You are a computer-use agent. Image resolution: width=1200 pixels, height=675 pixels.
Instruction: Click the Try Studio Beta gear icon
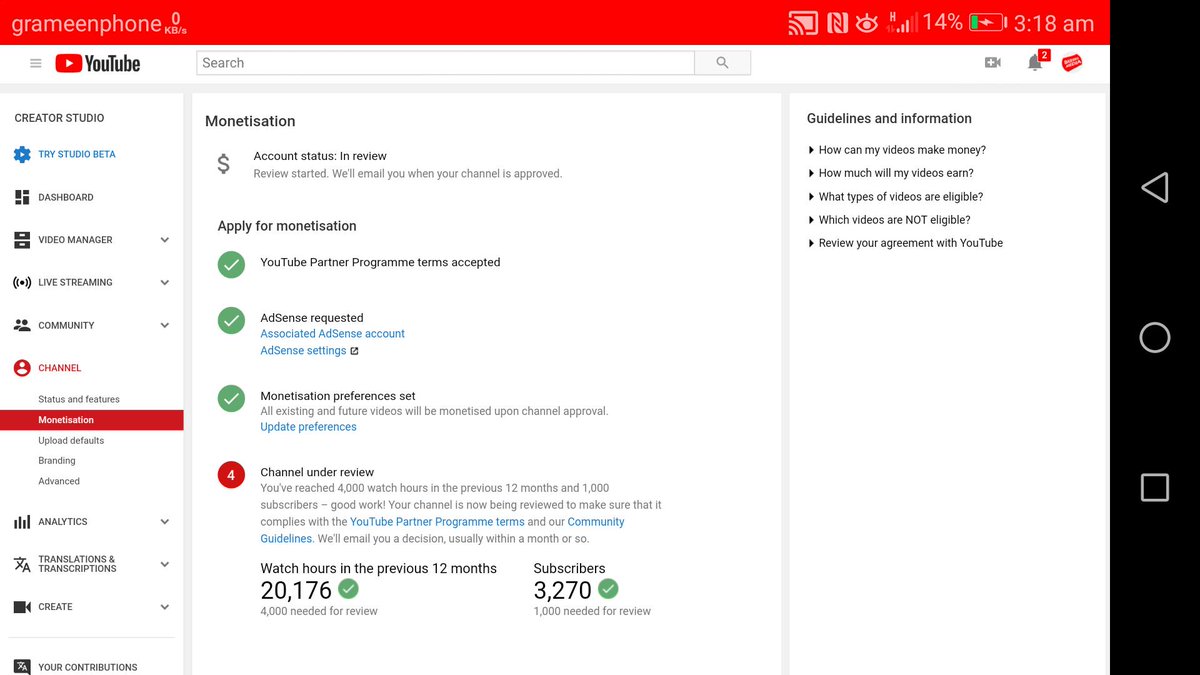point(22,154)
